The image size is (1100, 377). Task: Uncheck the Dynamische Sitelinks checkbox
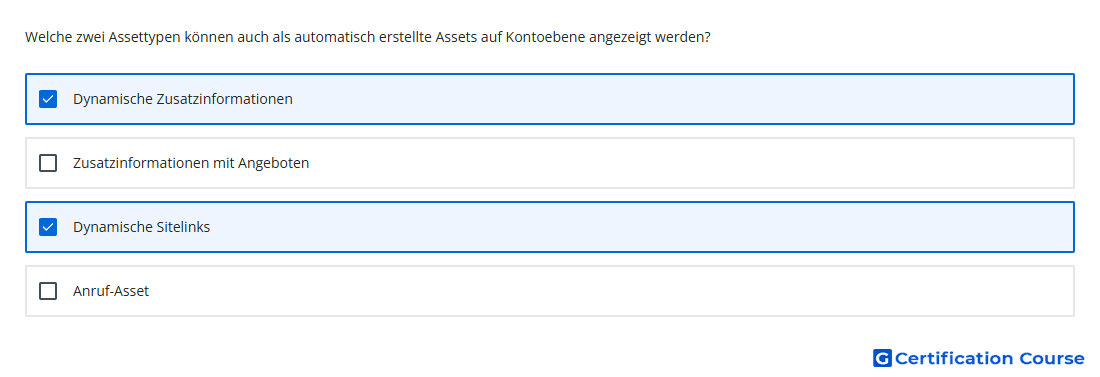(48, 227)
